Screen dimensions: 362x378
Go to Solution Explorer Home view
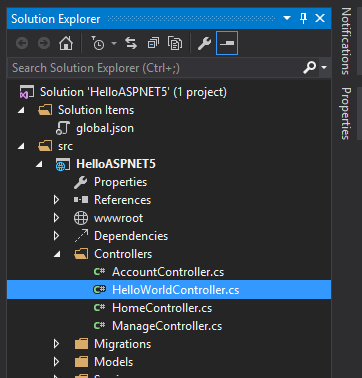(x=66, y=43)
